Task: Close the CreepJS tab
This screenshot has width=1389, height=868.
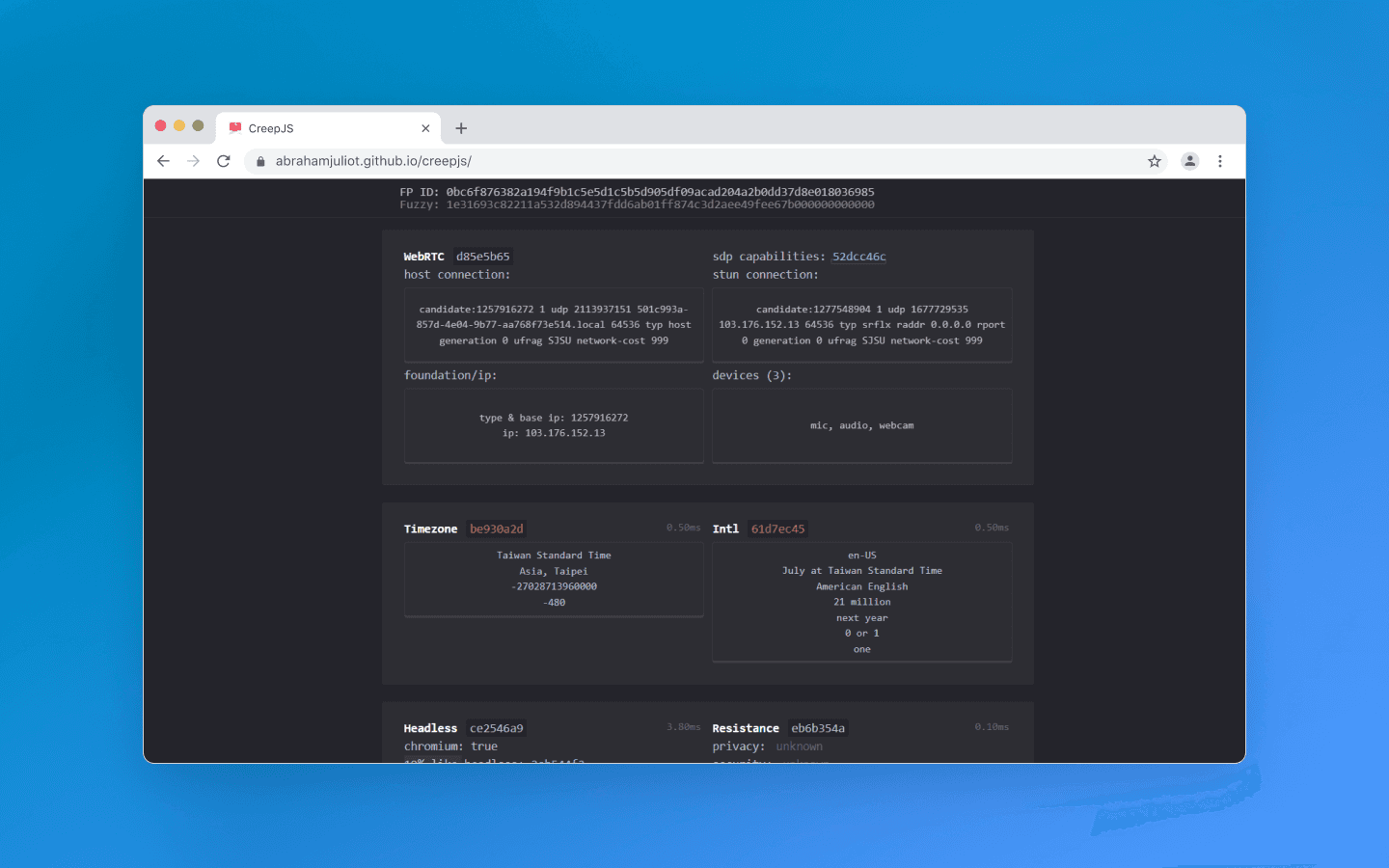Action: [x=425, y=127]
